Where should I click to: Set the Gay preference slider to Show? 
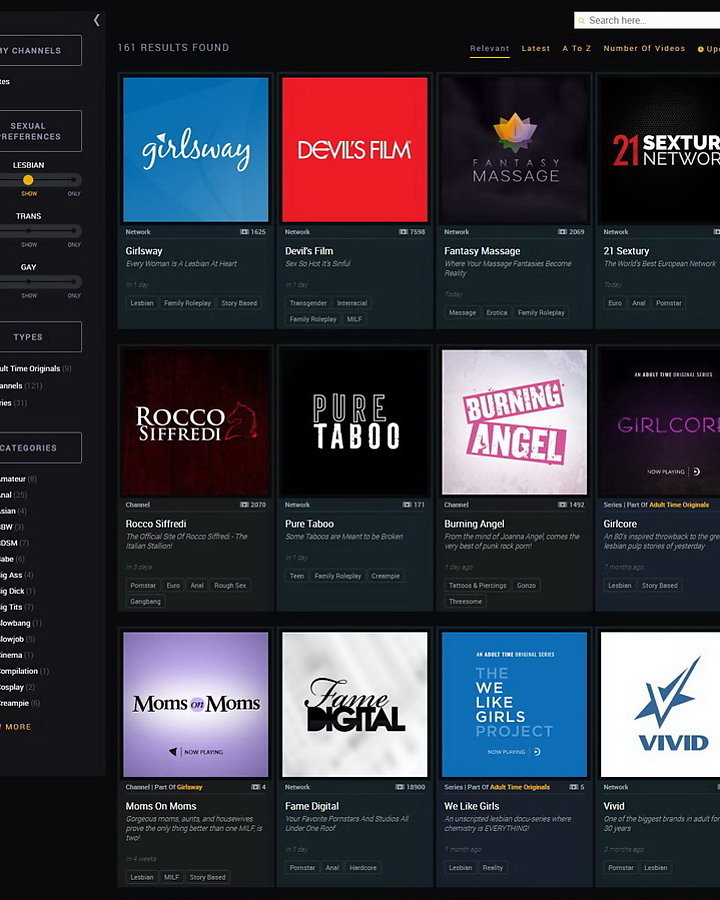29,282
